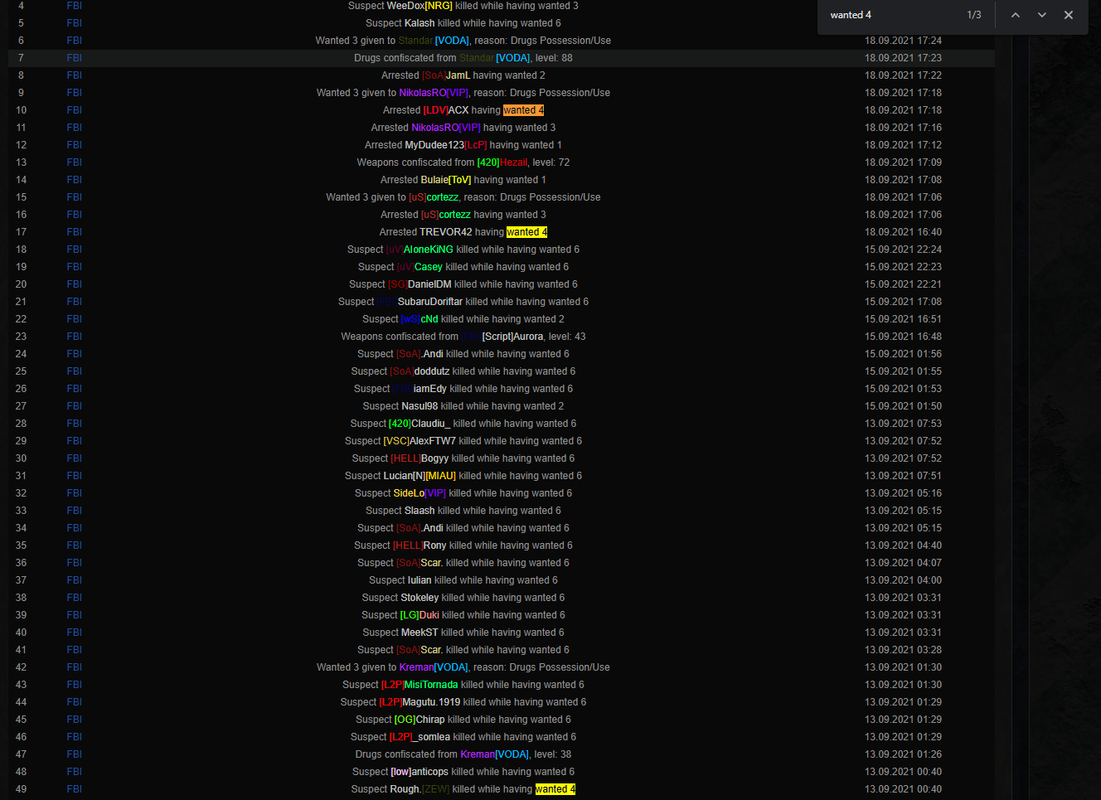Click SubaruDoriftar suspect name
Image resolution: width=1101 pixels, height=800 pixels.
[x=420, y=301]
